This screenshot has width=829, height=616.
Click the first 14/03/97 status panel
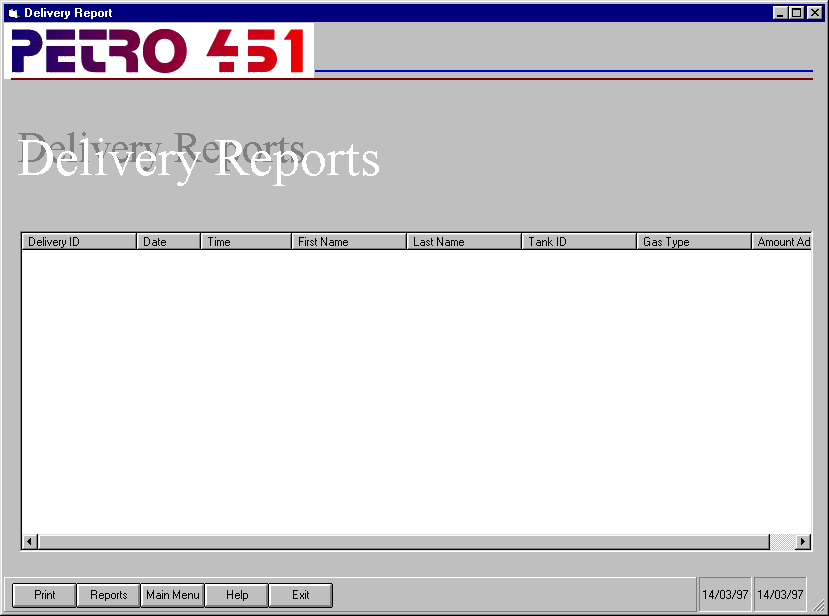point(725,595)
